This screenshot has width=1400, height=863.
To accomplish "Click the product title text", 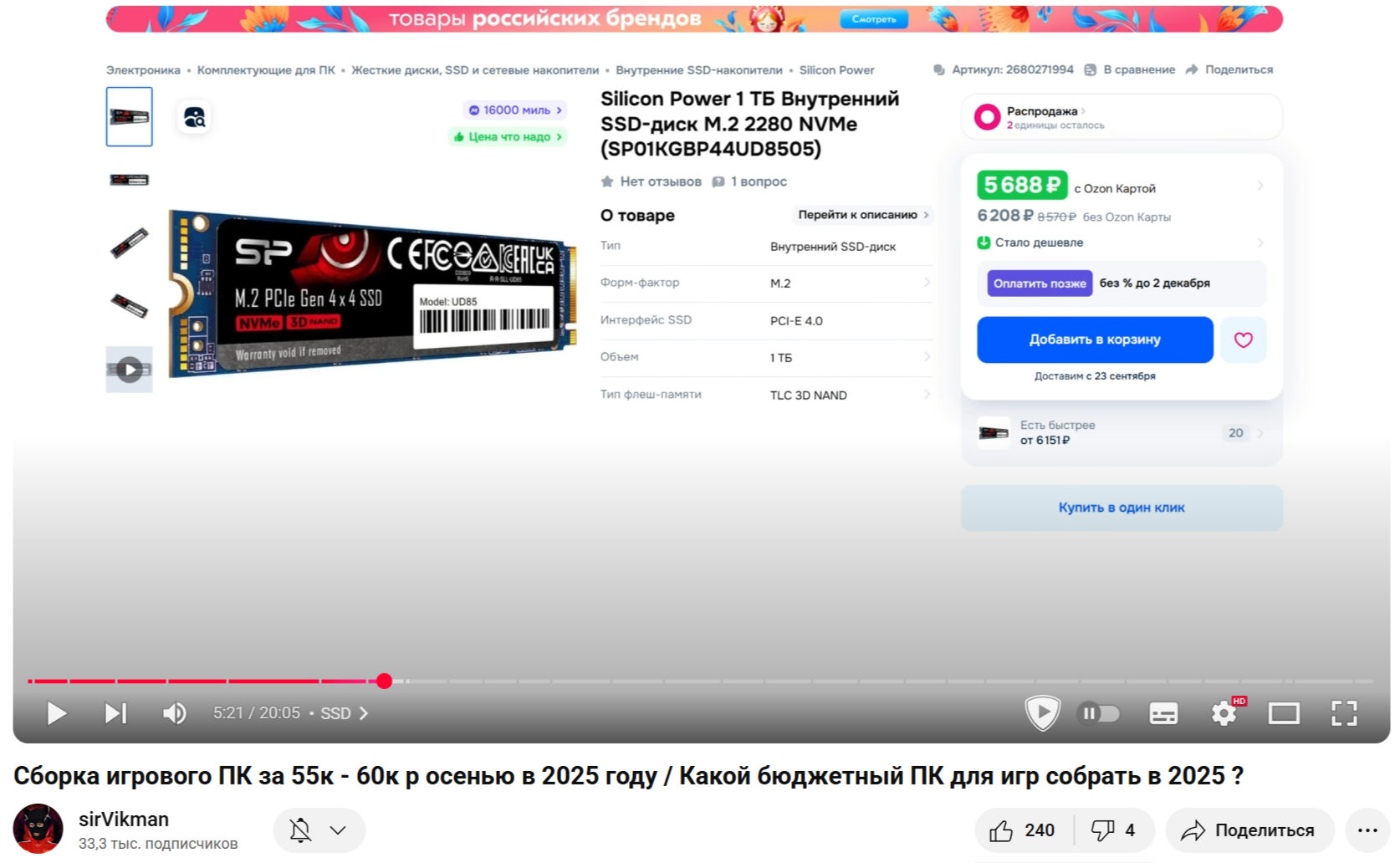I will pos(750,124).
